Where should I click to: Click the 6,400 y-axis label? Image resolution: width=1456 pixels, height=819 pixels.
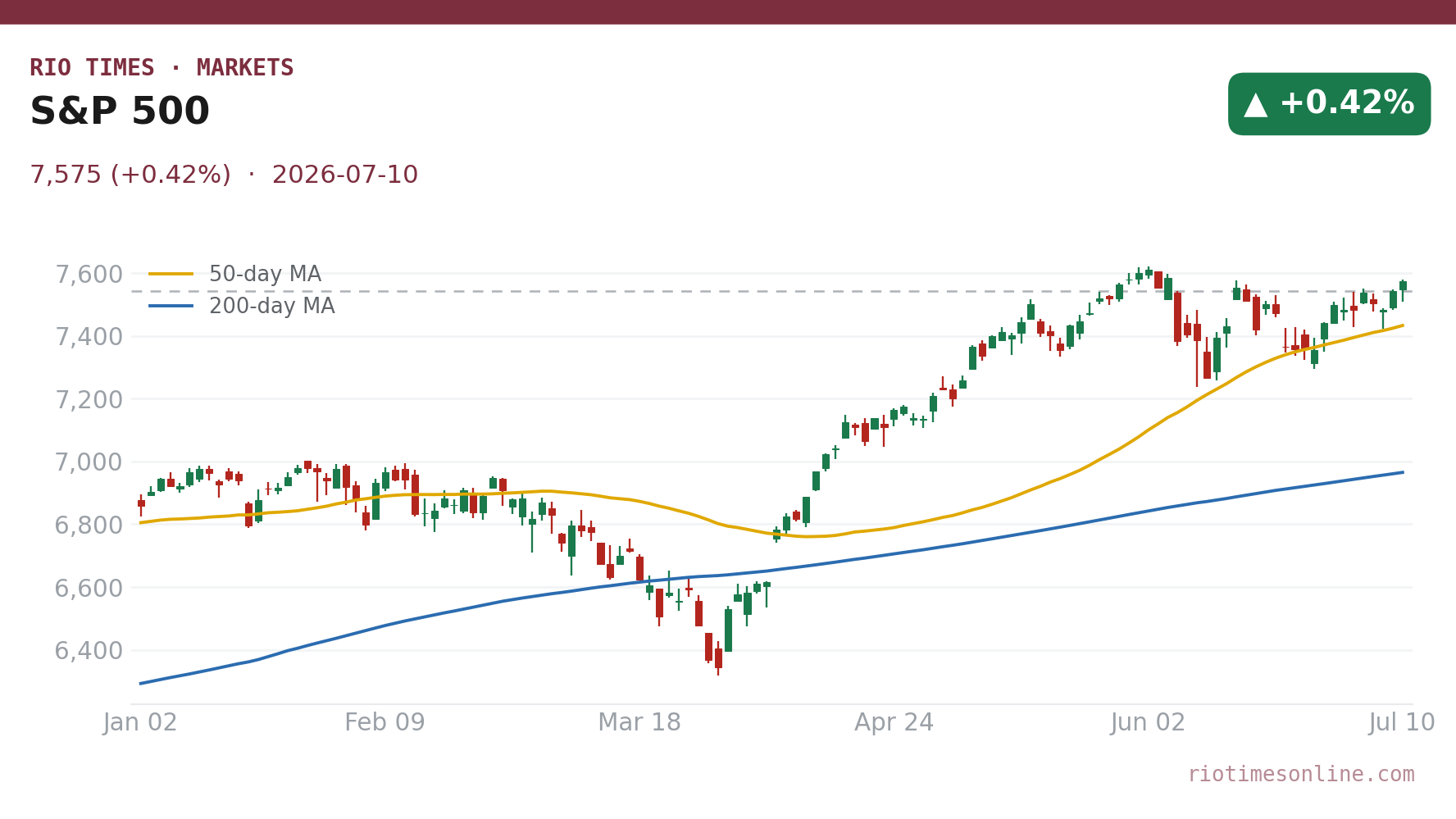click(x=89, y=651)
